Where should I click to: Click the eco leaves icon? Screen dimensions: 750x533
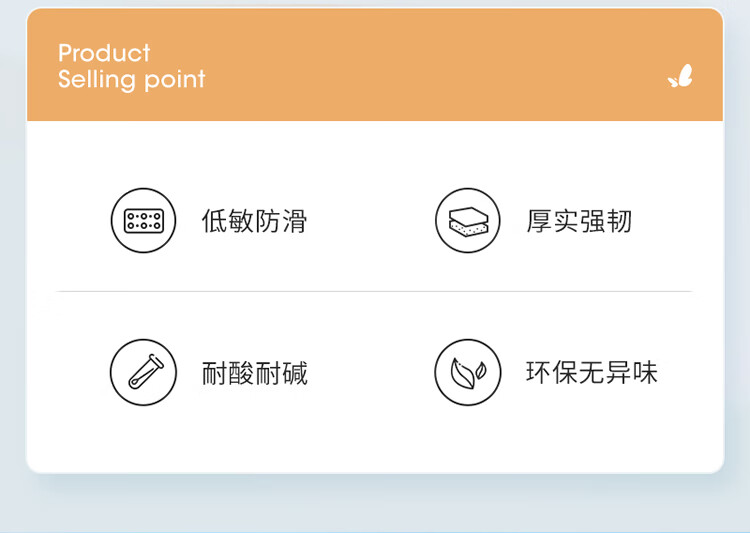[x=468, y=372]
